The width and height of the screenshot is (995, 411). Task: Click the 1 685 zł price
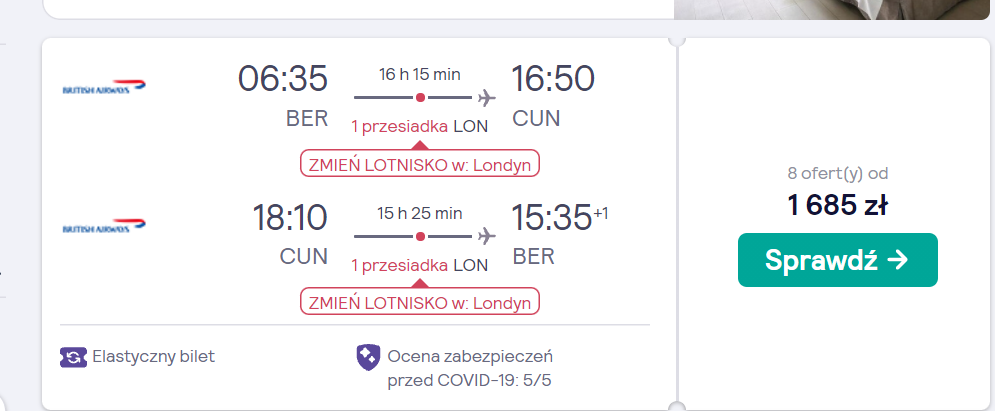tap(838, 205)
